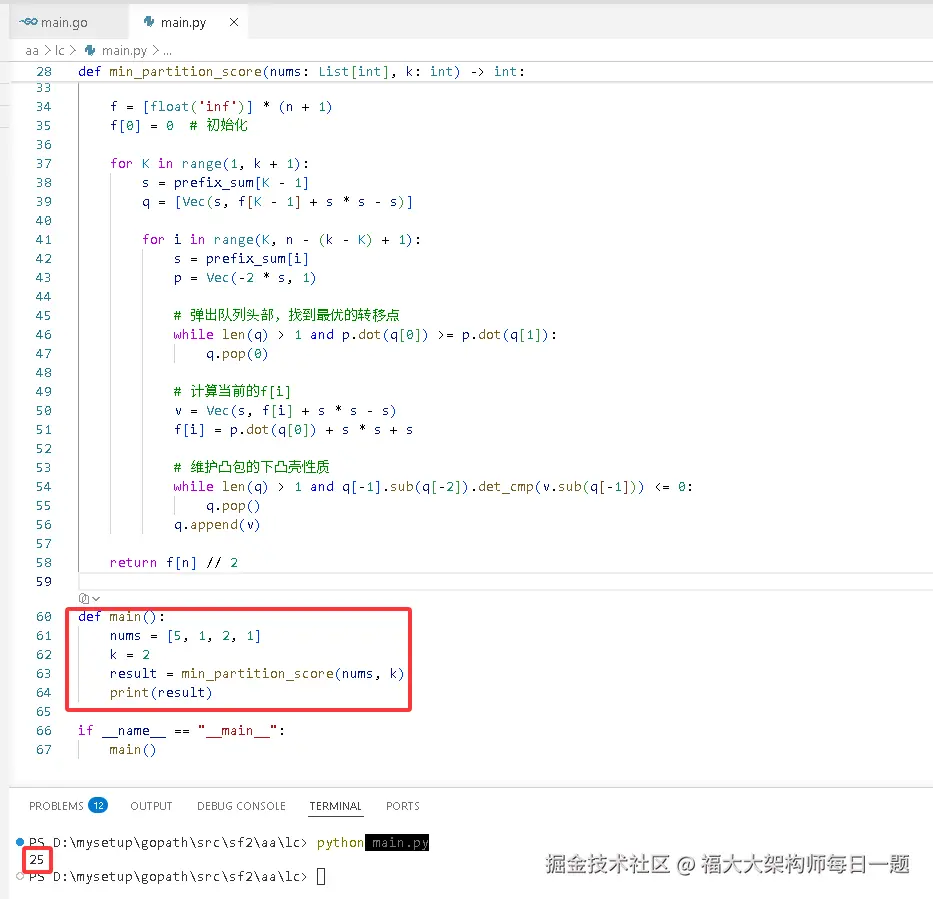Viewport: 933px width, 899px height.
Task: Click the while line containing "p.dot(q[0]) >= p.dot(q[1])"
Action: tap(365, 334)
